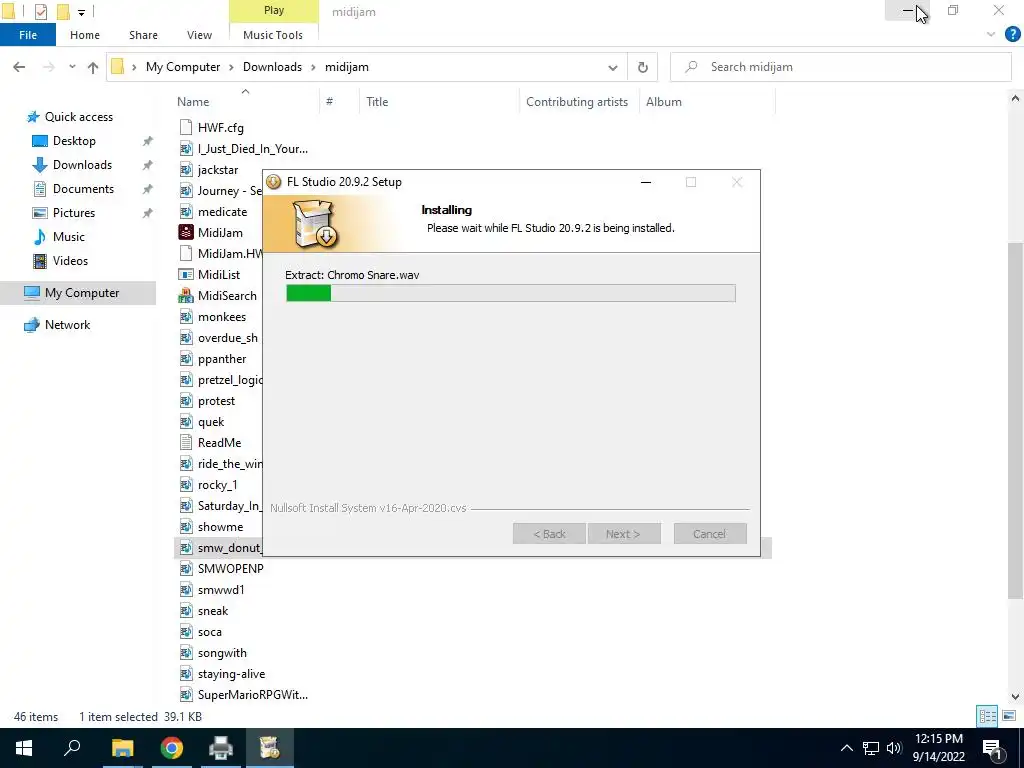
Task: Go back with the Back arrow
Action: coord(19,67)
